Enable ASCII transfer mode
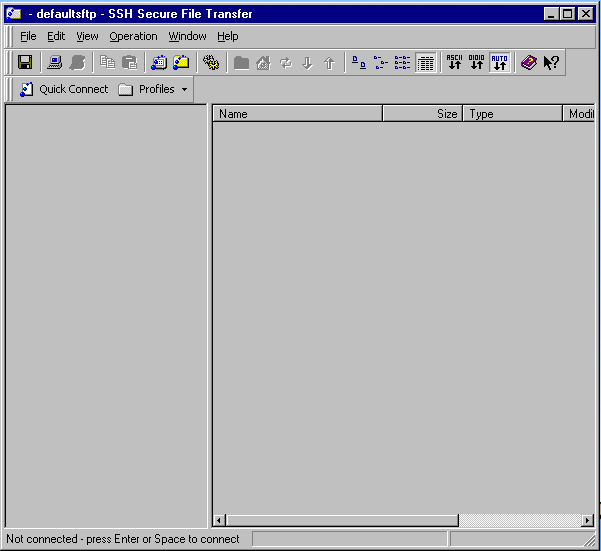601x551 pixels. [x=454, y=62]
